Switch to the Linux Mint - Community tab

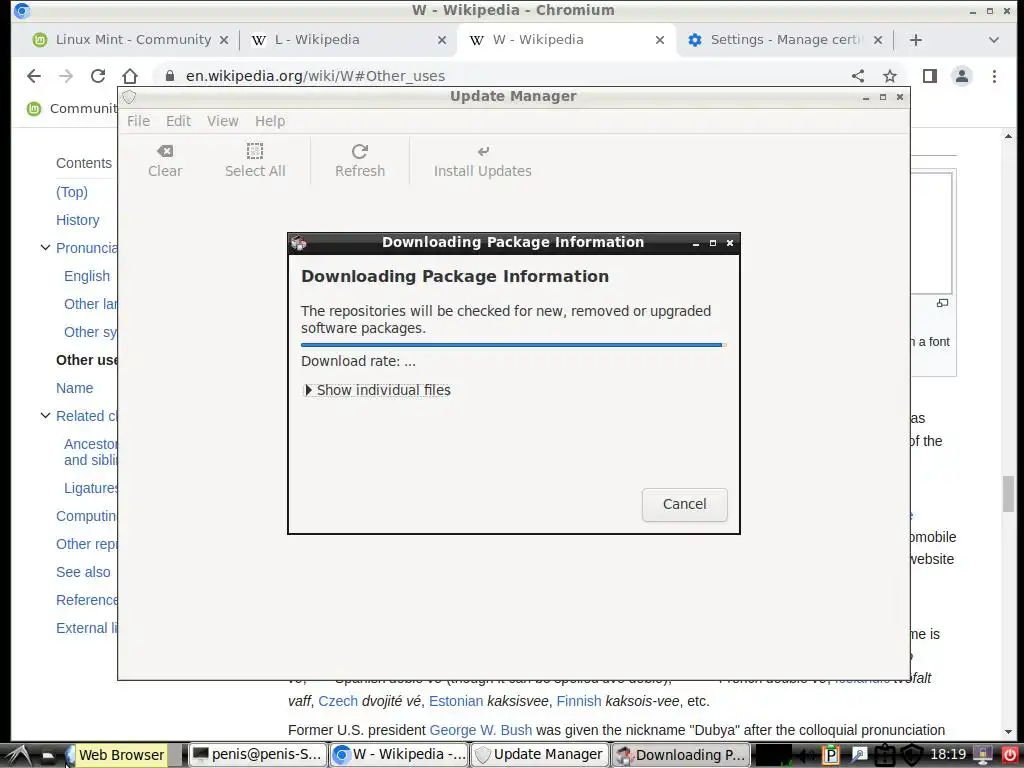(131, 40)
